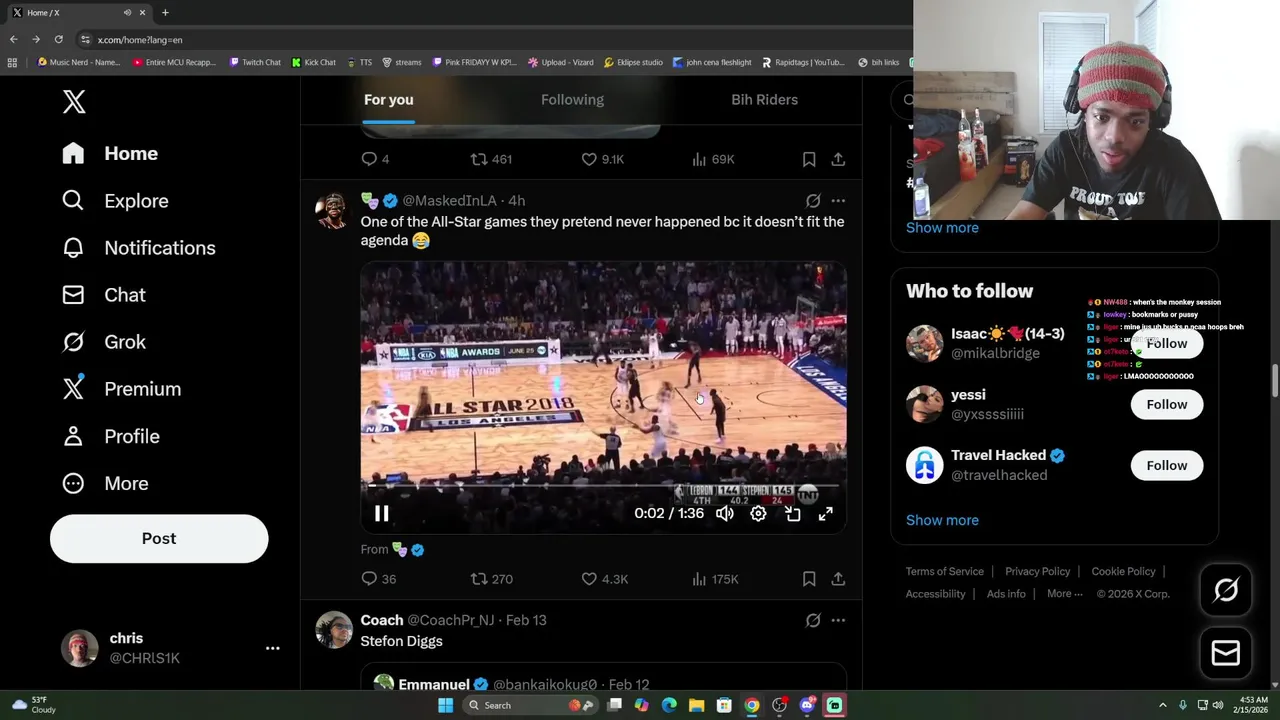Mute the video volume

(725, 514)
